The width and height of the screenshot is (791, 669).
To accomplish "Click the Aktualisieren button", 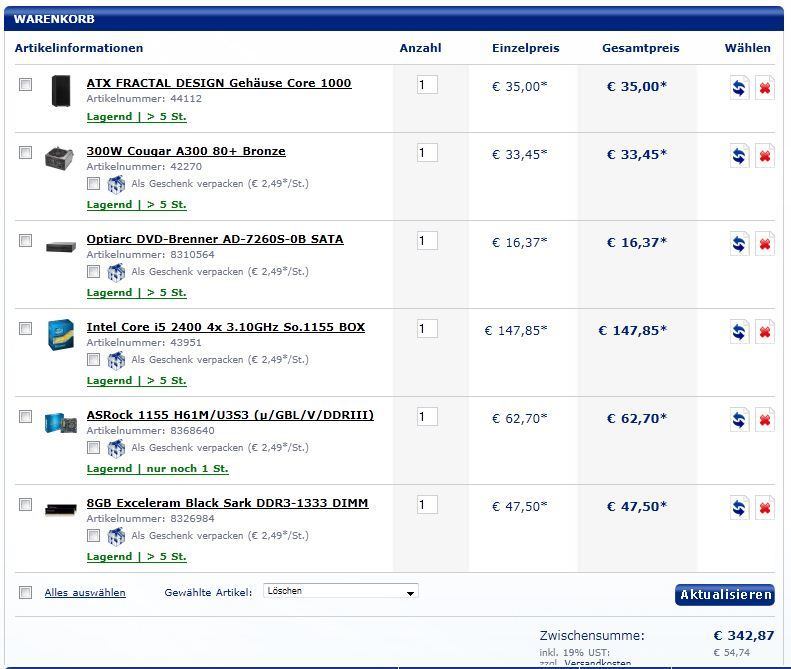I will [x=724, y=595].
